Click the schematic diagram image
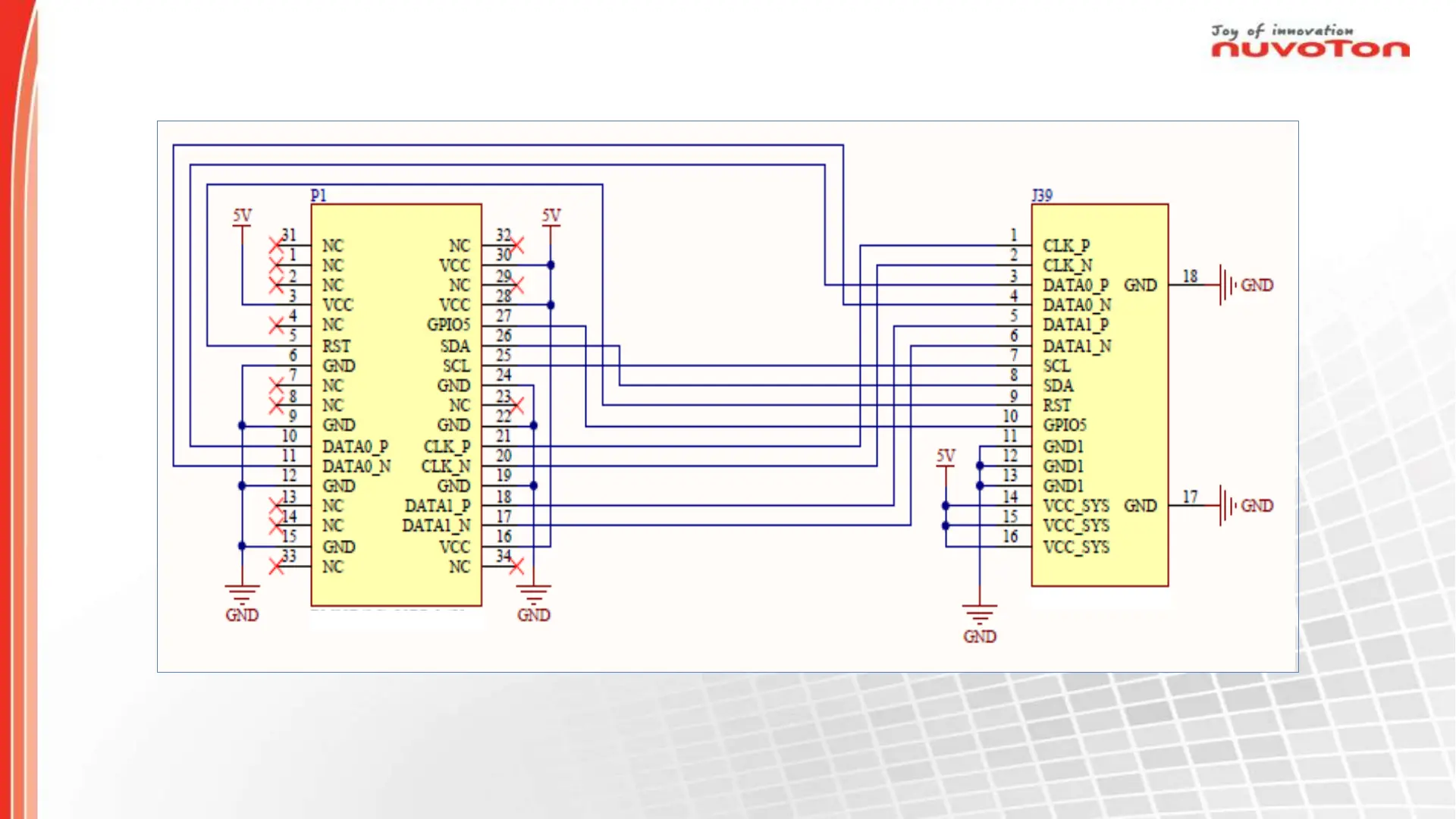This screenshot has width=1456, height=819. [728, 397]
